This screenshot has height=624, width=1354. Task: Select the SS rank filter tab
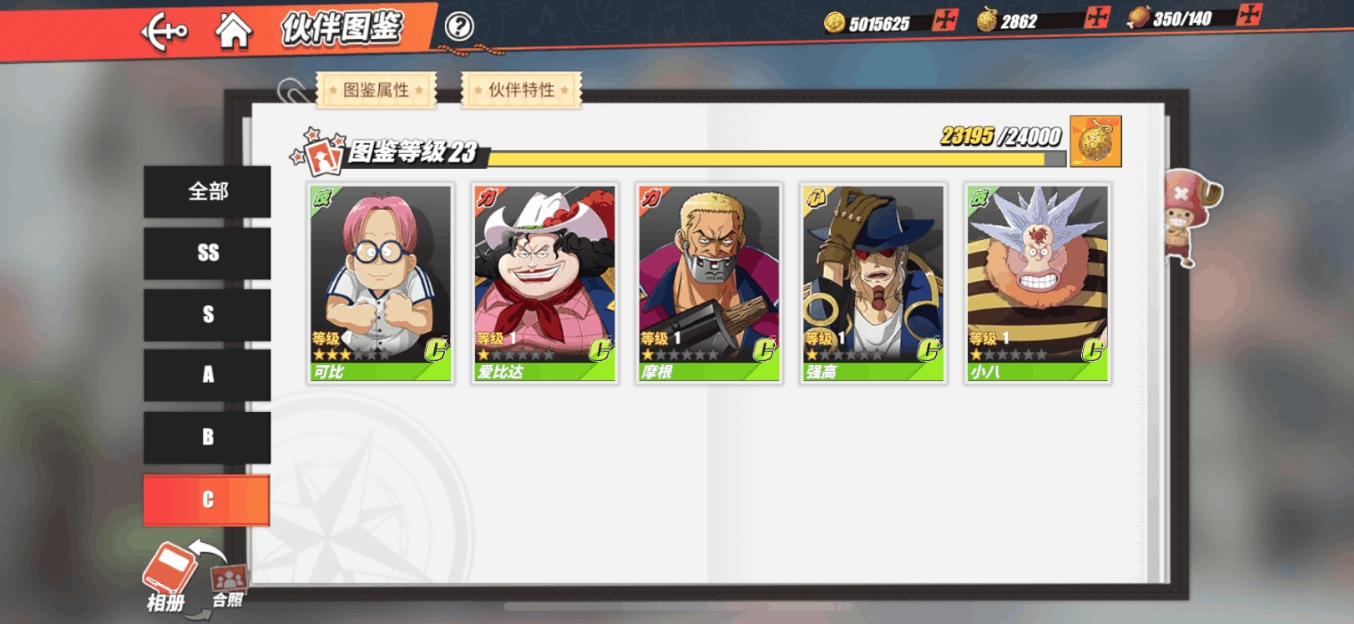(x=207, y=253)
